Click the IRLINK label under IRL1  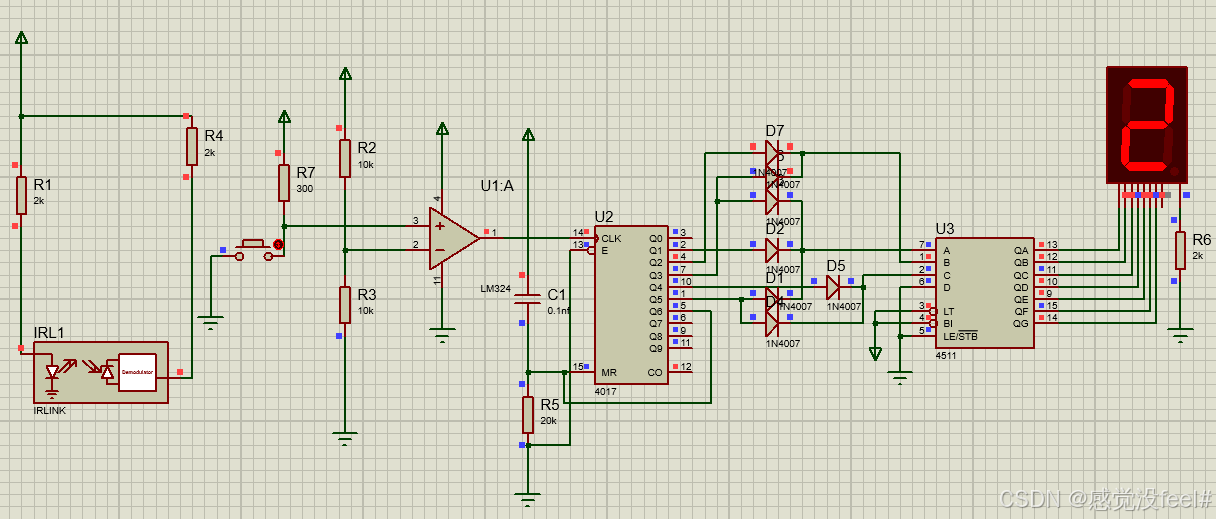(50, 411)
